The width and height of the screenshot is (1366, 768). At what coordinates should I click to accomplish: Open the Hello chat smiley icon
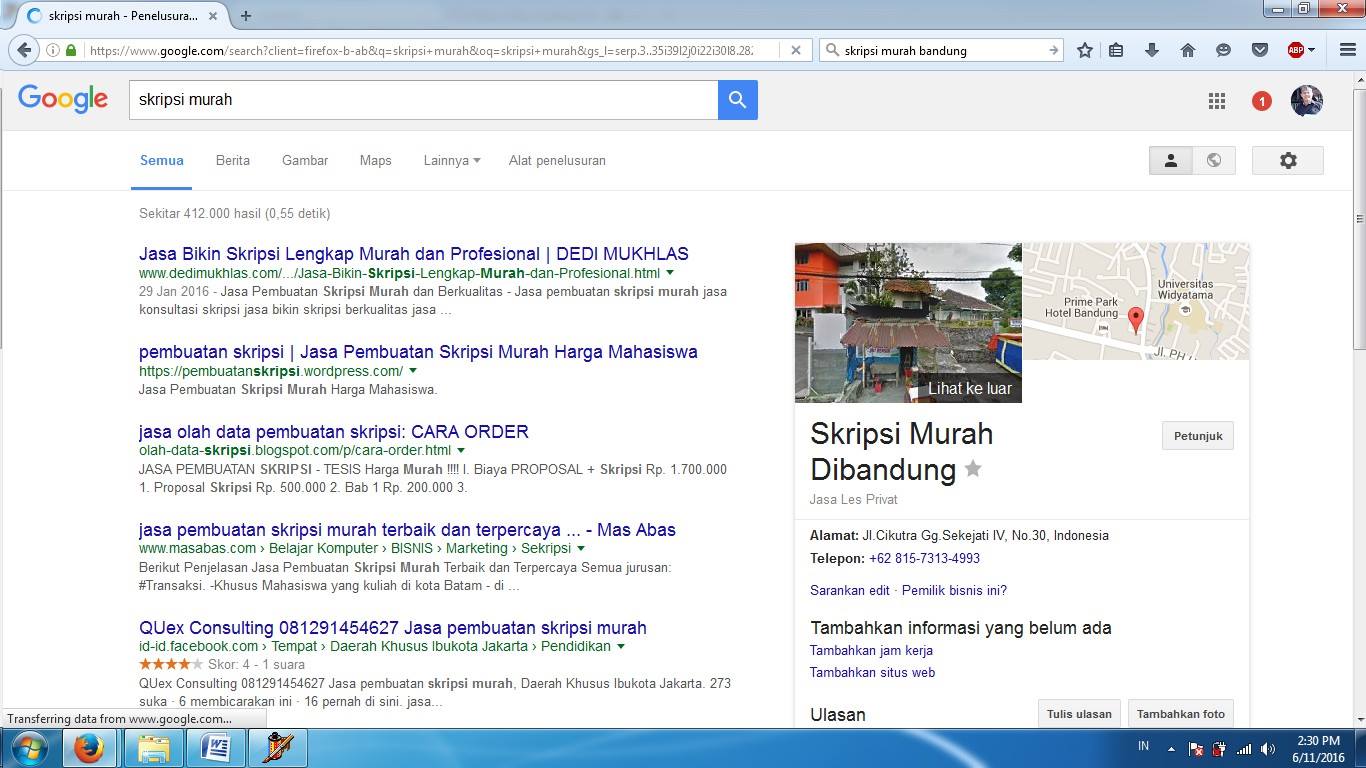(x=1224, y=50)
